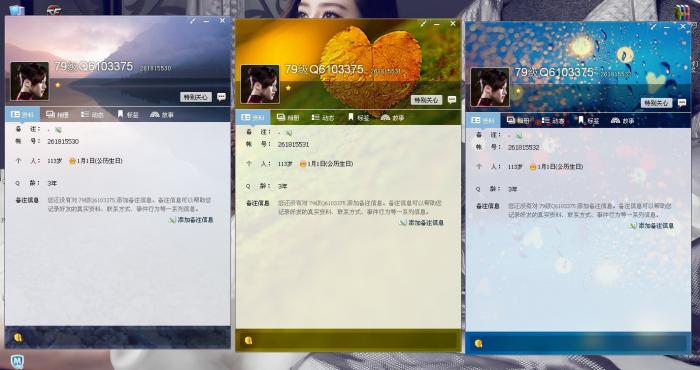The width and height of the screenshot is (700, 370).
Task: Click the profile avatar in window 261815532
Action: [x=490, y=87]
